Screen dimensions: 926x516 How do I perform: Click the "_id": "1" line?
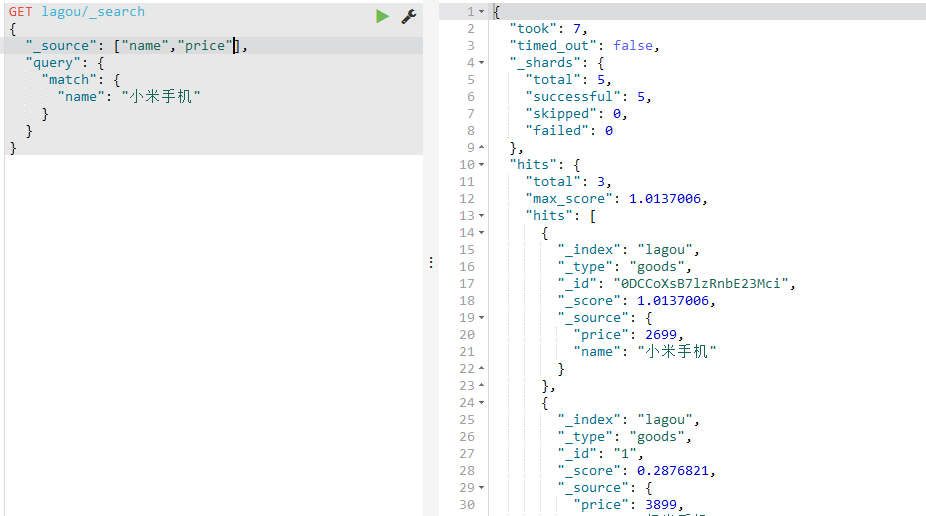[x=600, y=454]
